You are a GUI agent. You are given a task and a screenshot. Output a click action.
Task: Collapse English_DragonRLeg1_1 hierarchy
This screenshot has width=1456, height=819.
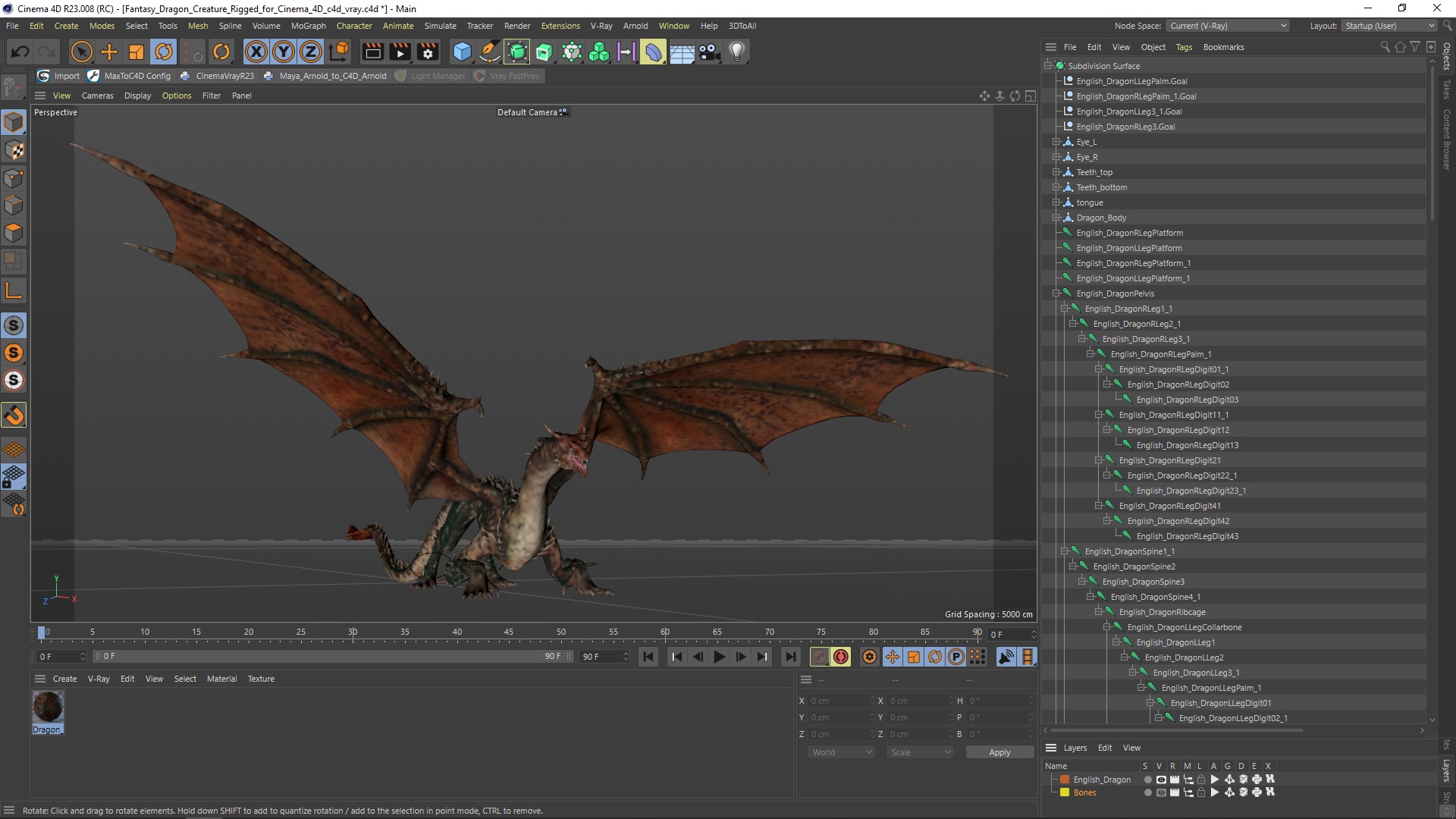coord(1064,309)
